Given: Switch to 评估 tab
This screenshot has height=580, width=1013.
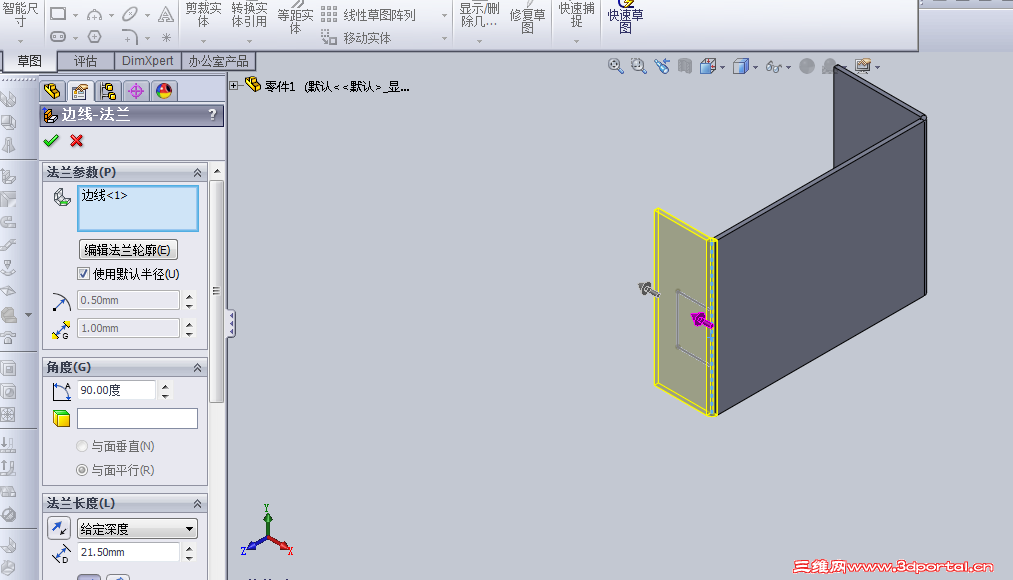Looking at the screenshot, I should click(85, 61).
